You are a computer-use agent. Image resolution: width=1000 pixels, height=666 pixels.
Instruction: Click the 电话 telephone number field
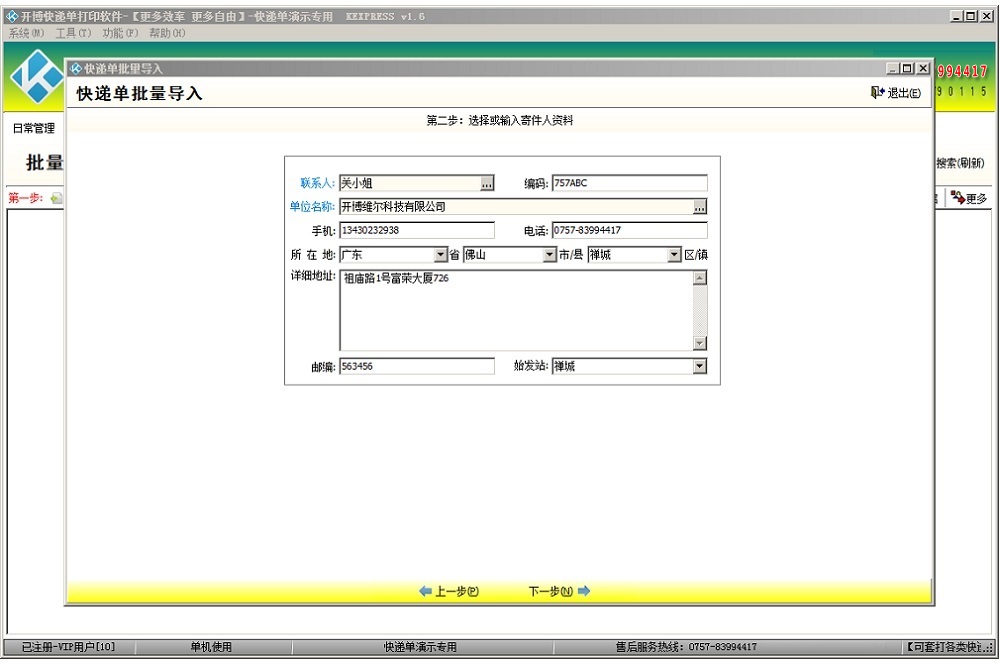click(x=629, y=230)
